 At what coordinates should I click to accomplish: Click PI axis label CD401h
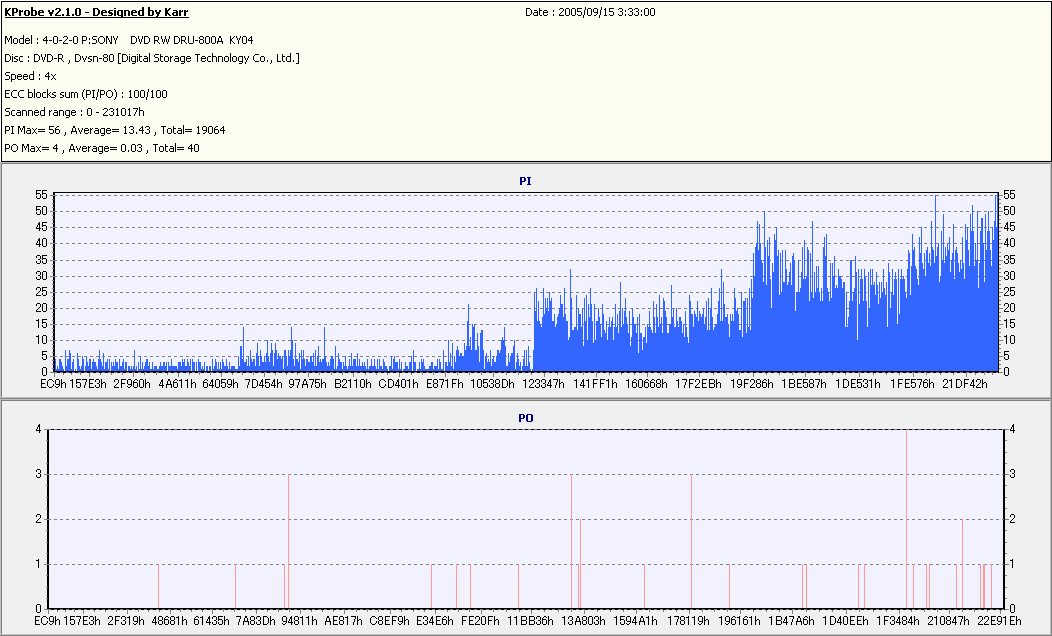click(x=399, y=384)
